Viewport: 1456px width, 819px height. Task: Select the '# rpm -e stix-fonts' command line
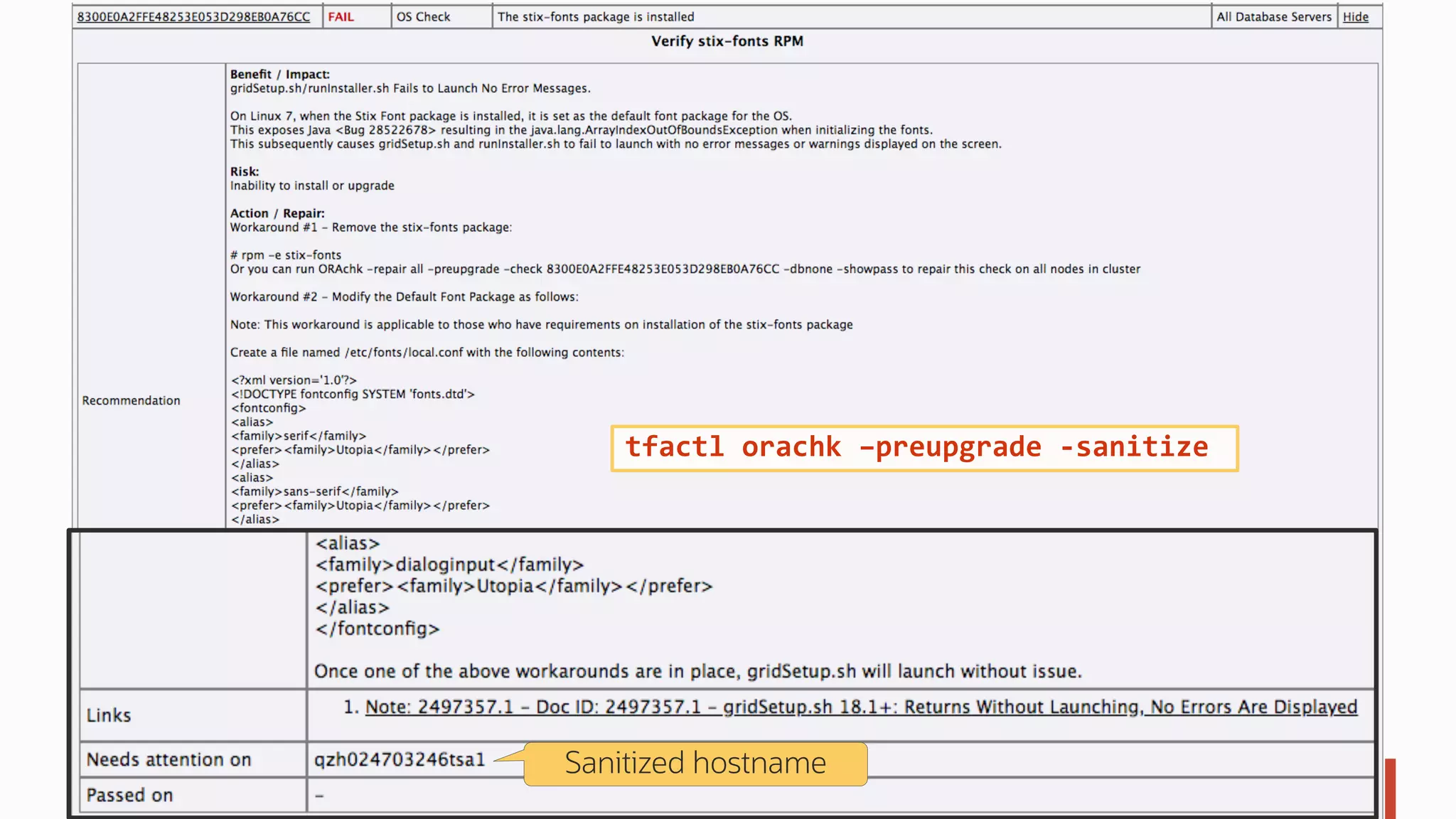click(286, 255)
